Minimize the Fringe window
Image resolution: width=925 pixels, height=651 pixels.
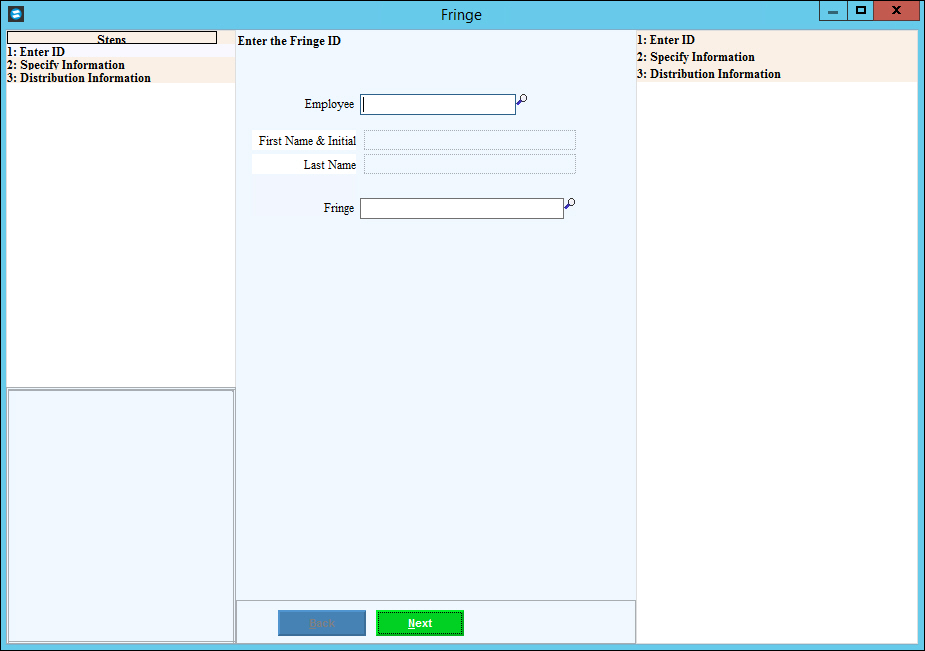click(x=833, y=11)
